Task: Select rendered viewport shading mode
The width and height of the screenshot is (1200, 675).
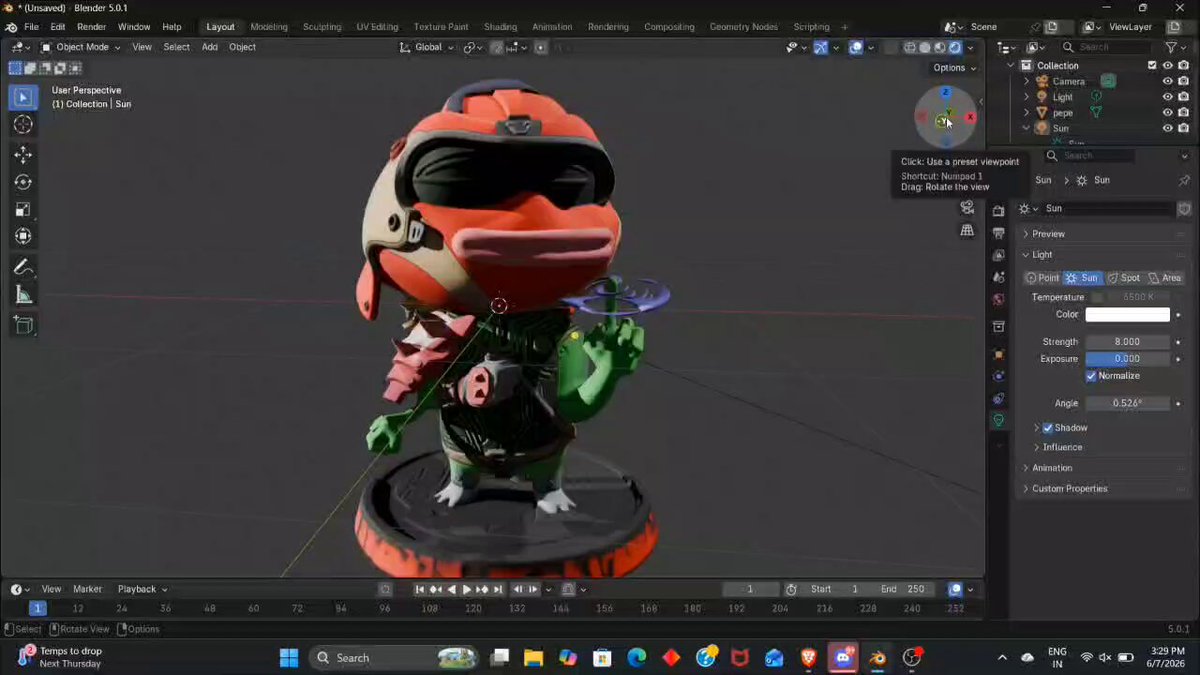Action: (x=955, y=47)
